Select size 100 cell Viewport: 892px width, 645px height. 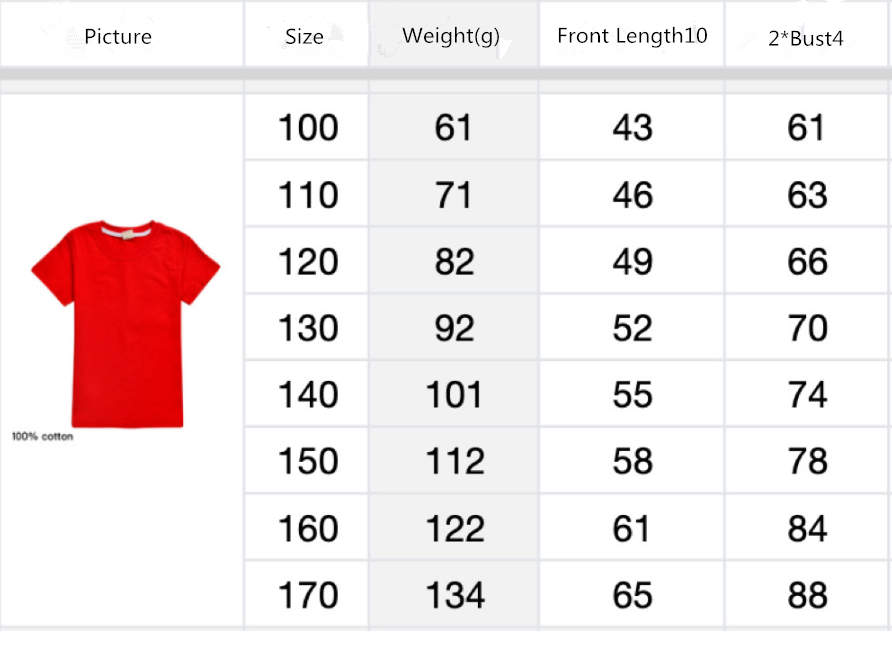pyautogui.click(x=307, y=128)
